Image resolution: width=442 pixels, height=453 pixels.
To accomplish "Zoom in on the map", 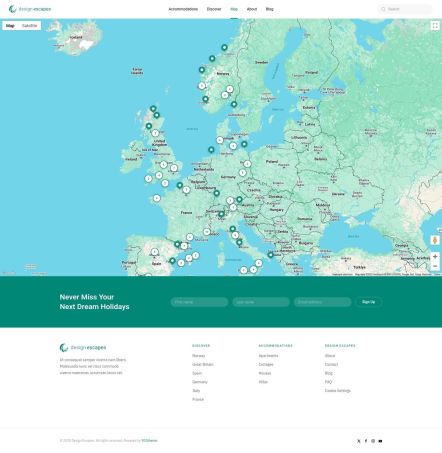I will click(435, 257).
